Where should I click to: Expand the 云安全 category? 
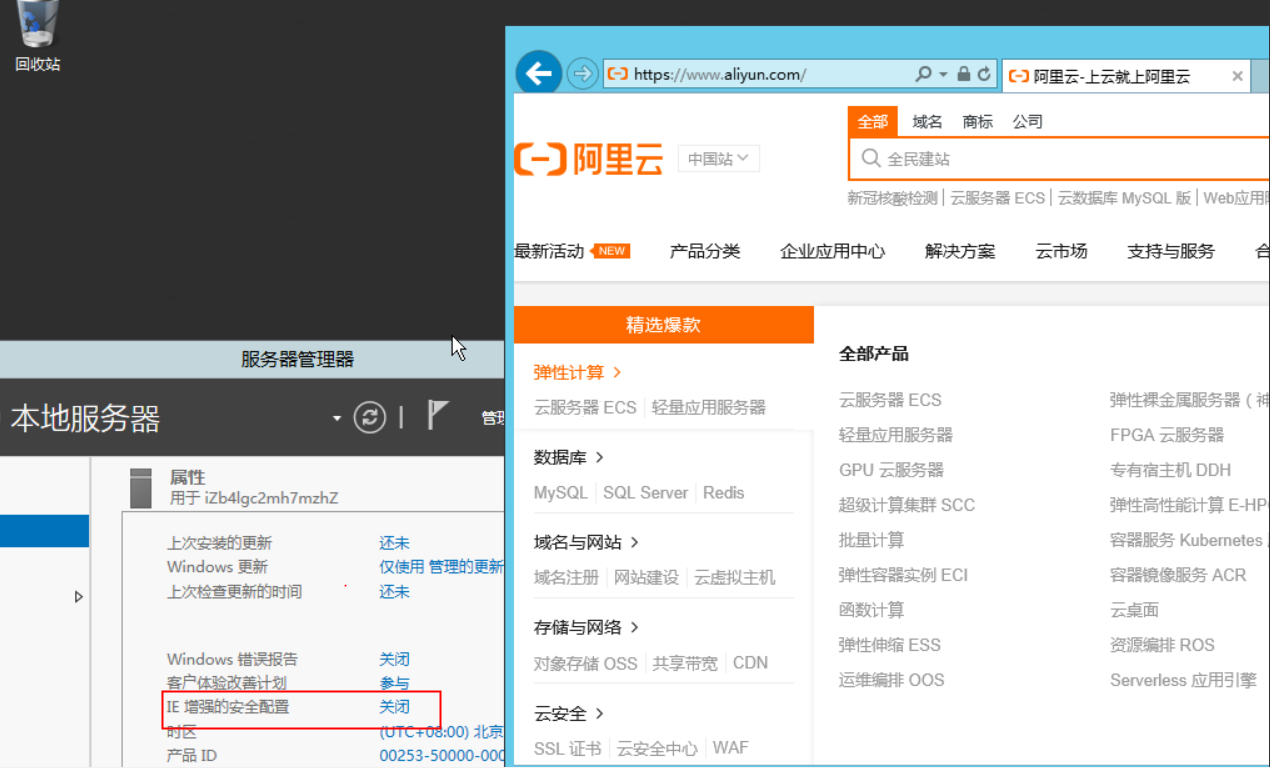(x=569, y=713)
